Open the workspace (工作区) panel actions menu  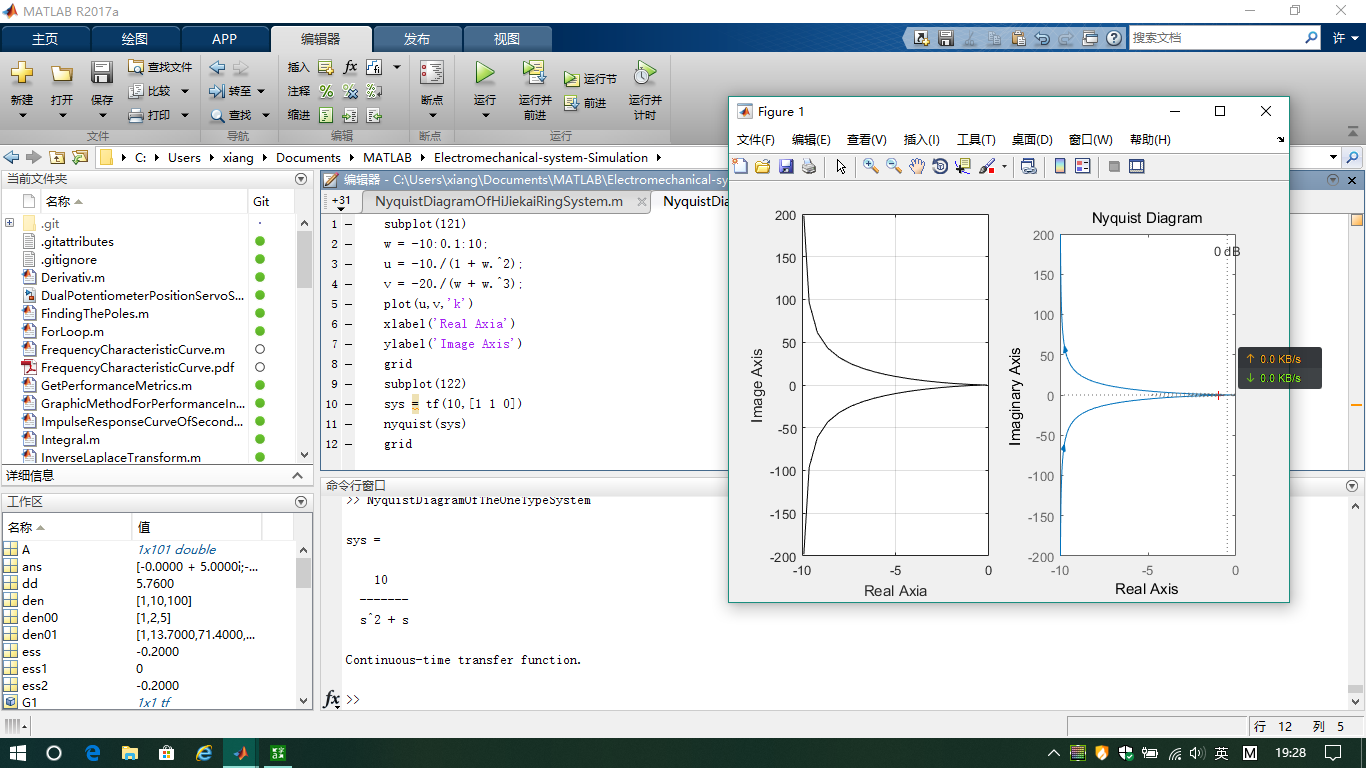pyautogui.click(x=301, y=502)
